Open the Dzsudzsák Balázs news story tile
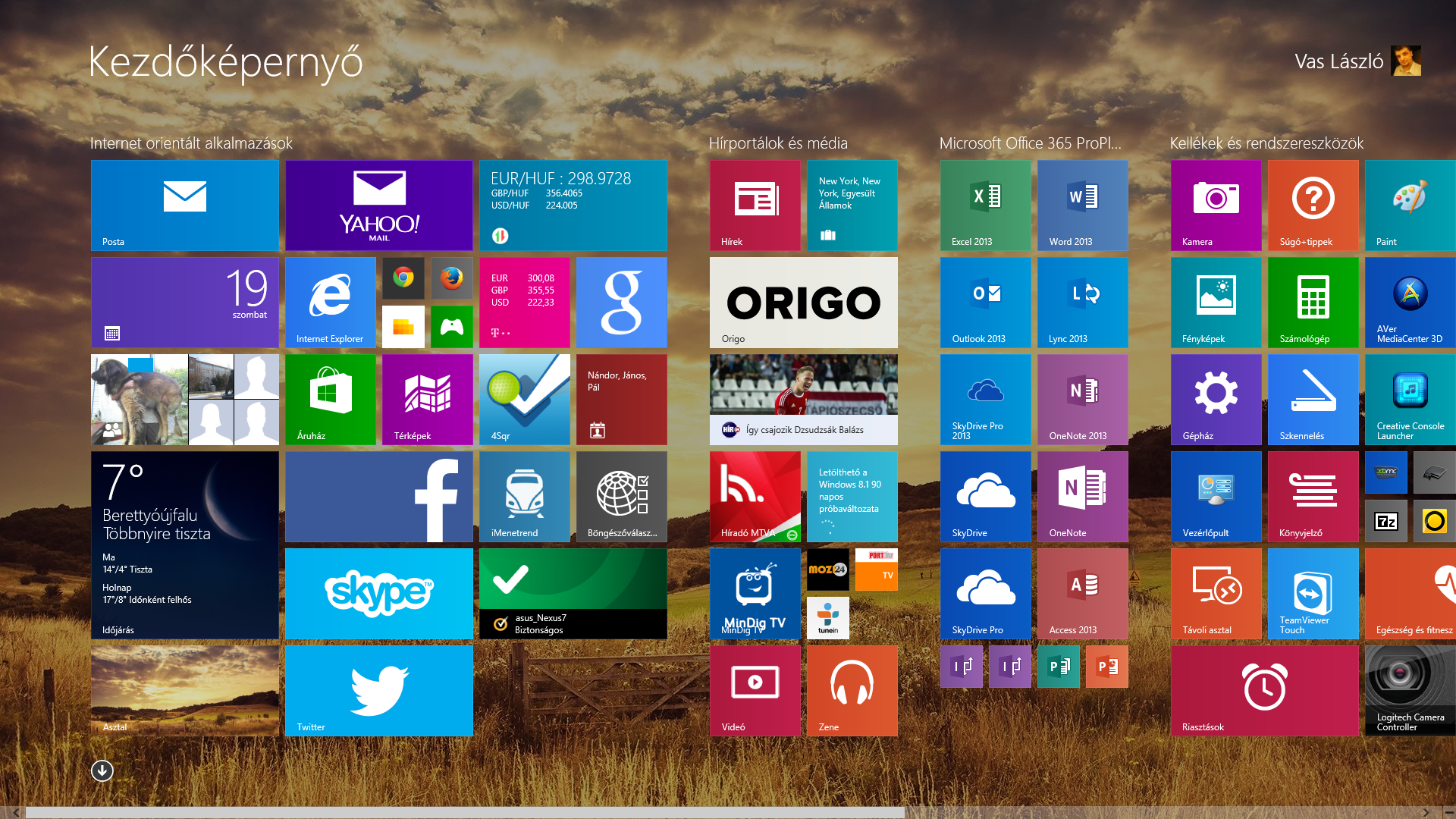This screenshot has width=1456, height=819. (x=803, y=400)
